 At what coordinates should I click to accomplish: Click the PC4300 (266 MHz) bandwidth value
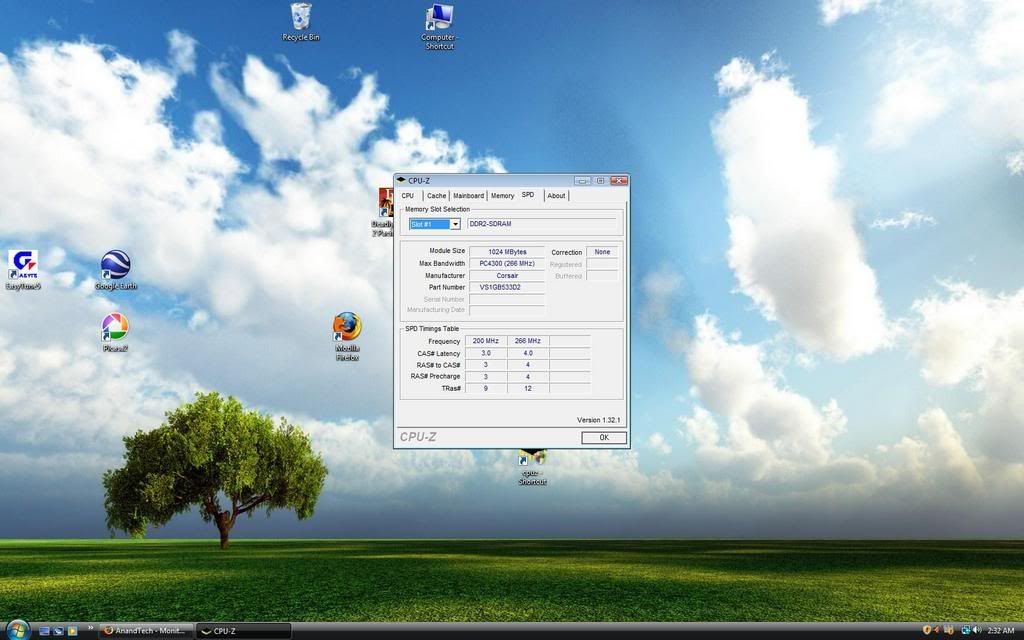[507, 263]
